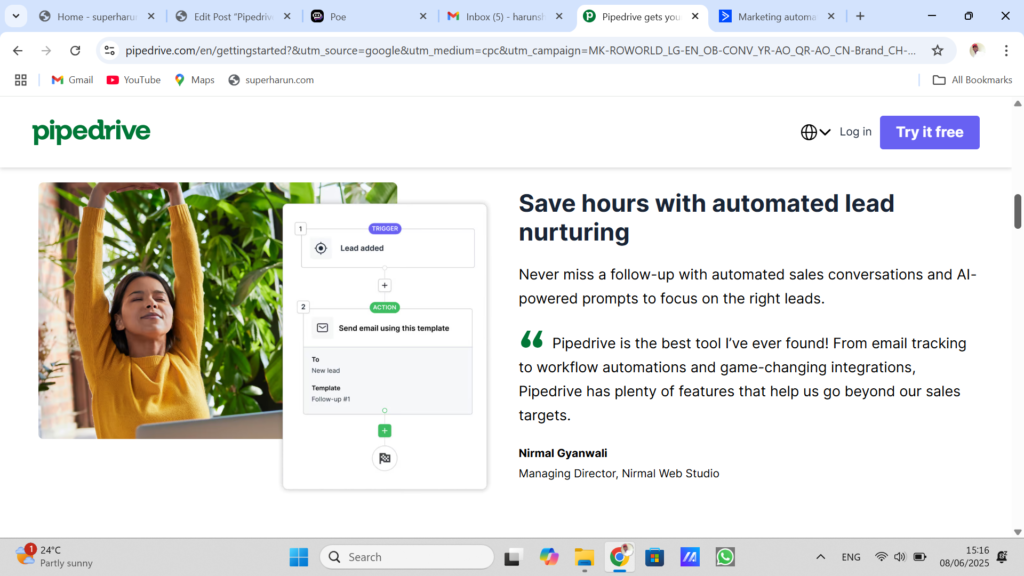The image size is (1024, 576).
Task: Click the Follow-up #1 template value
Action: [331, 399]
